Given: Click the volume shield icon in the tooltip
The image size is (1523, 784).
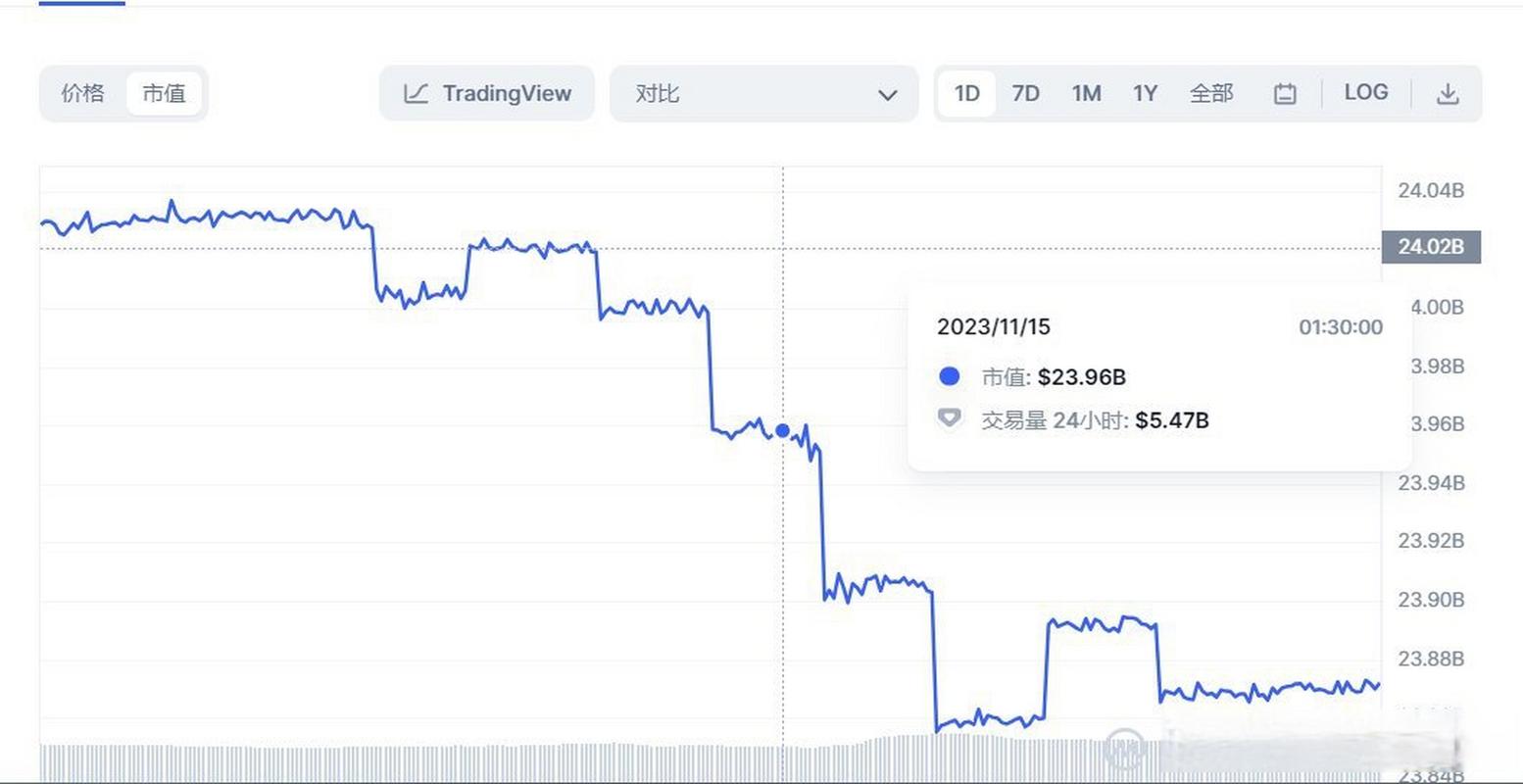Looking at the screenshot, I should 950,418.
